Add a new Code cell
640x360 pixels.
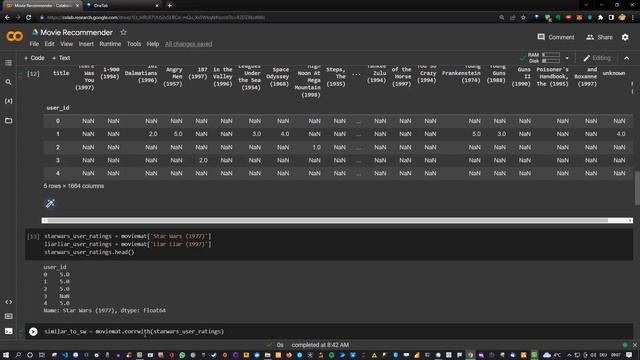(34, 58)
